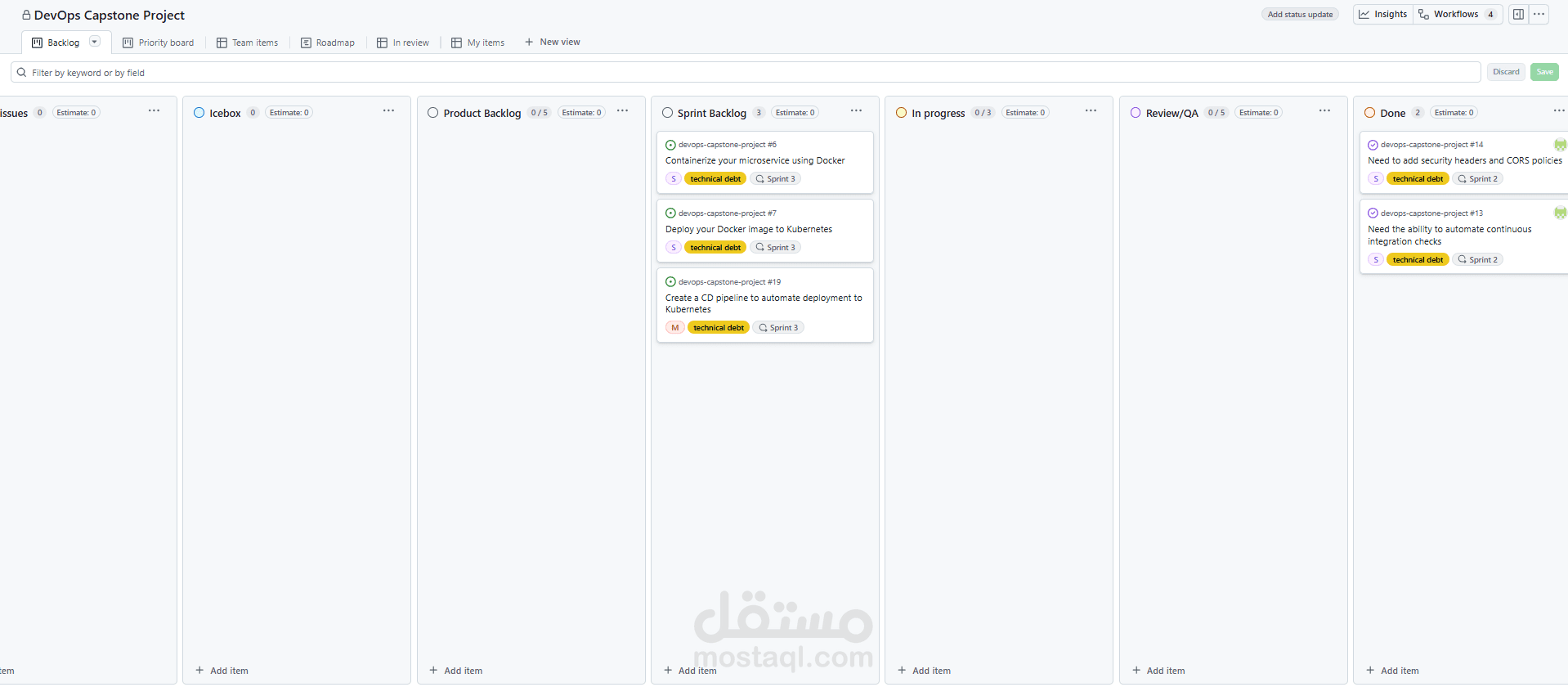The width and height of the screenshot is (1568, 687).
Task: Click the green Save button
Action: coord(1544,72)
